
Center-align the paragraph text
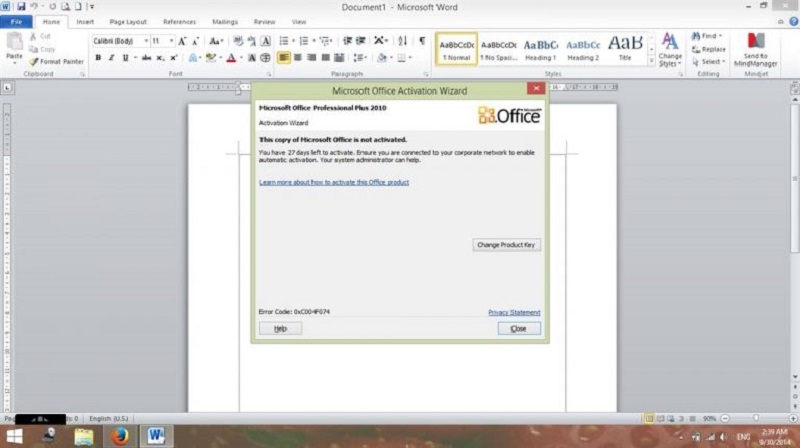pyautogui.click(x=297, y=58)
